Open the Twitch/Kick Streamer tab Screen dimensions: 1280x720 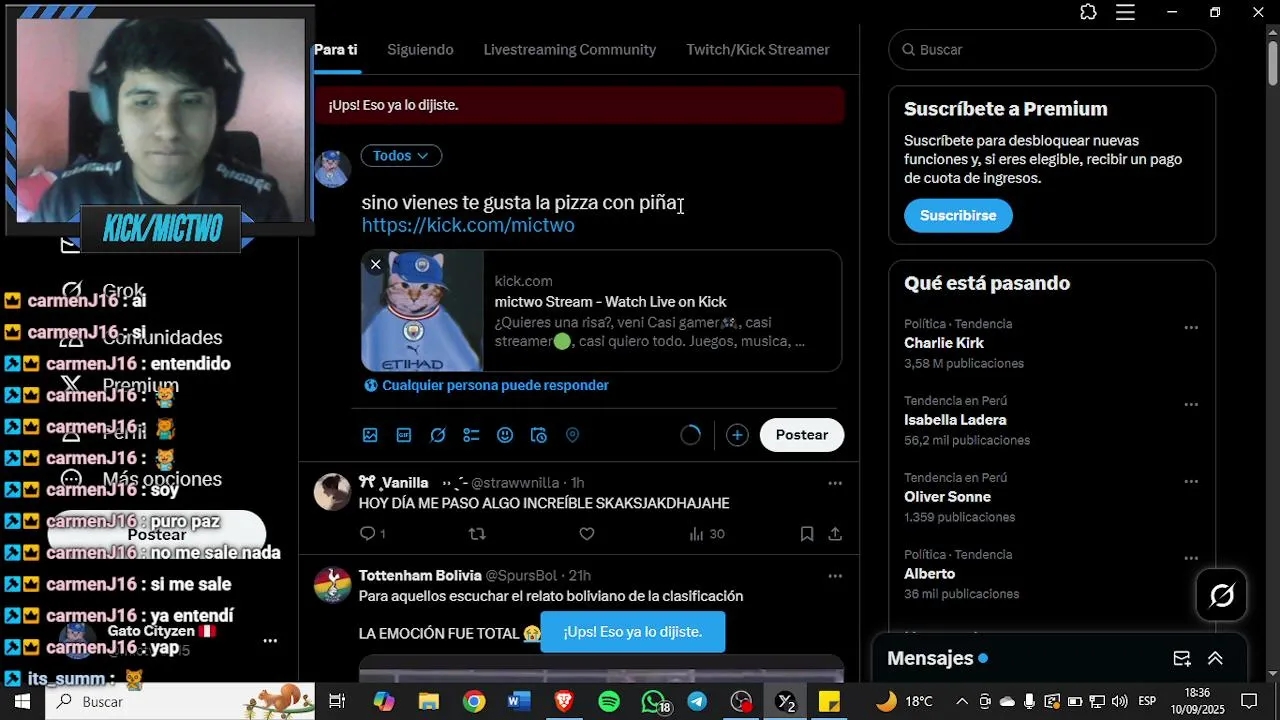coord(758,49)
